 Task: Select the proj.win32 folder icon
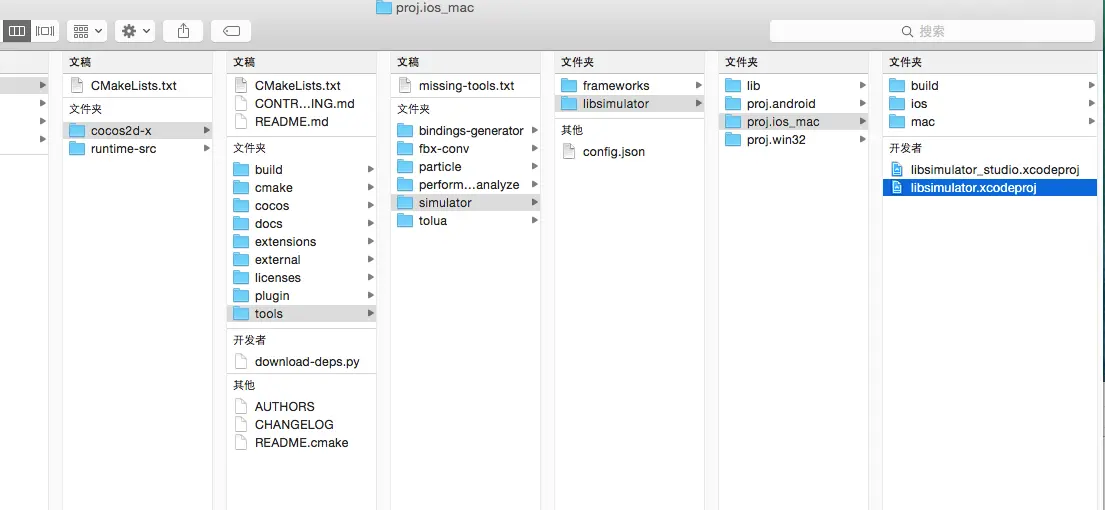tap(734, 139)
